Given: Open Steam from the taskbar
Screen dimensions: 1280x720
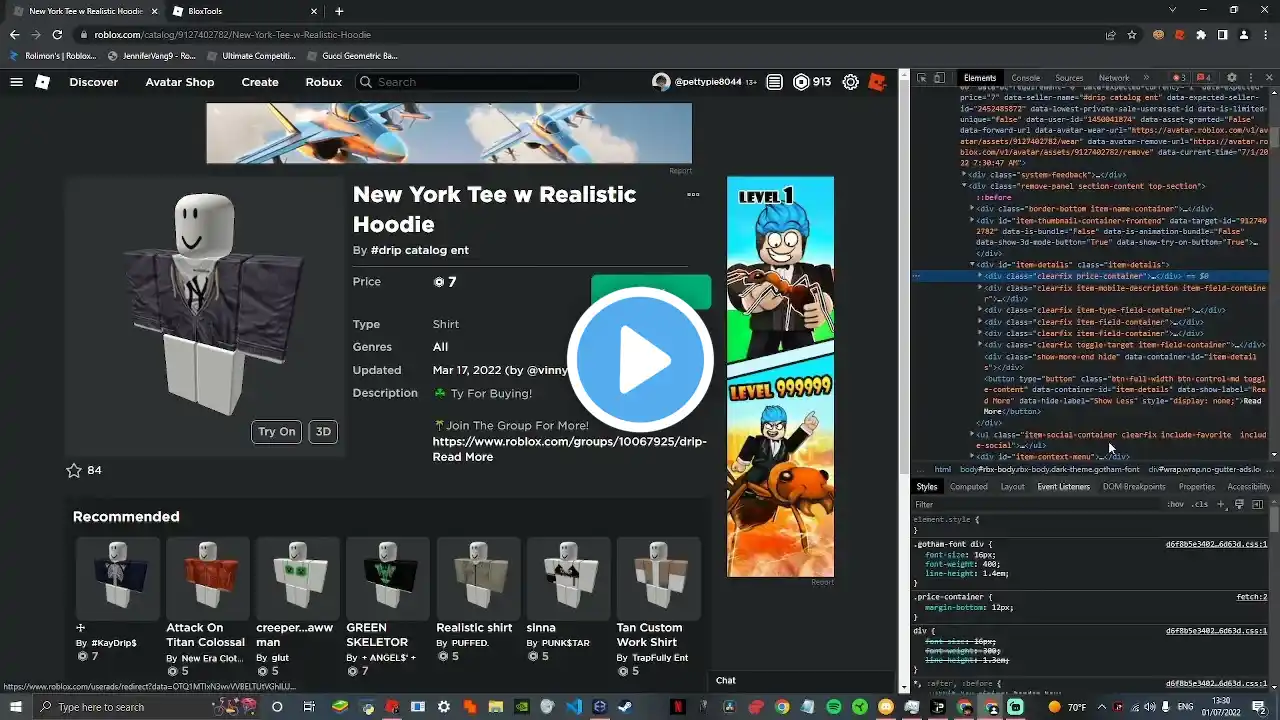Looking at the screenshot, I should [x=626, y=707].
